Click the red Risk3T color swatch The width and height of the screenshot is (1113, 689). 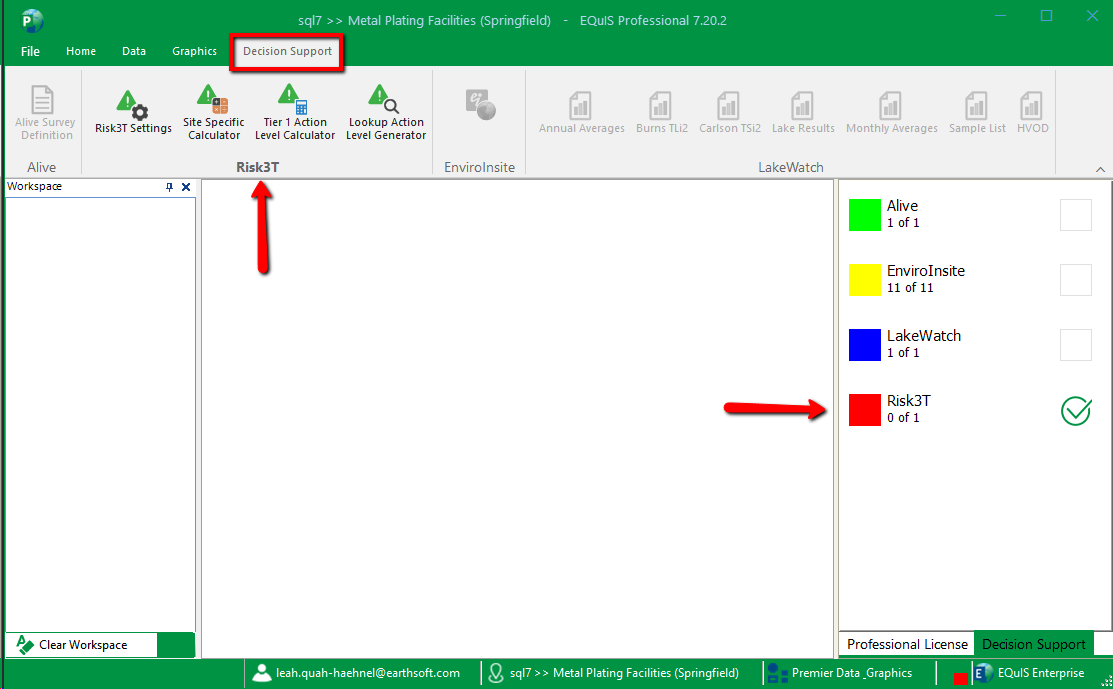click(x=865, y=410)
